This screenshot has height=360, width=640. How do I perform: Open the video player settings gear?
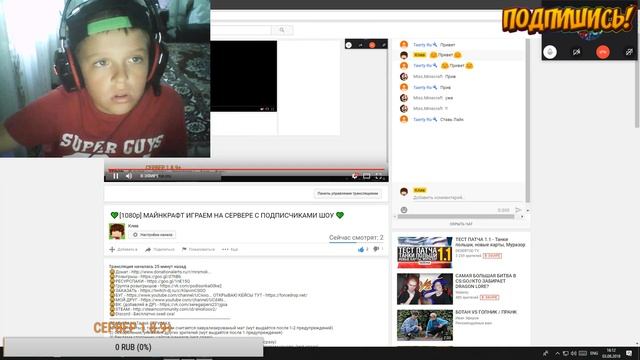(x=355, y=176)
